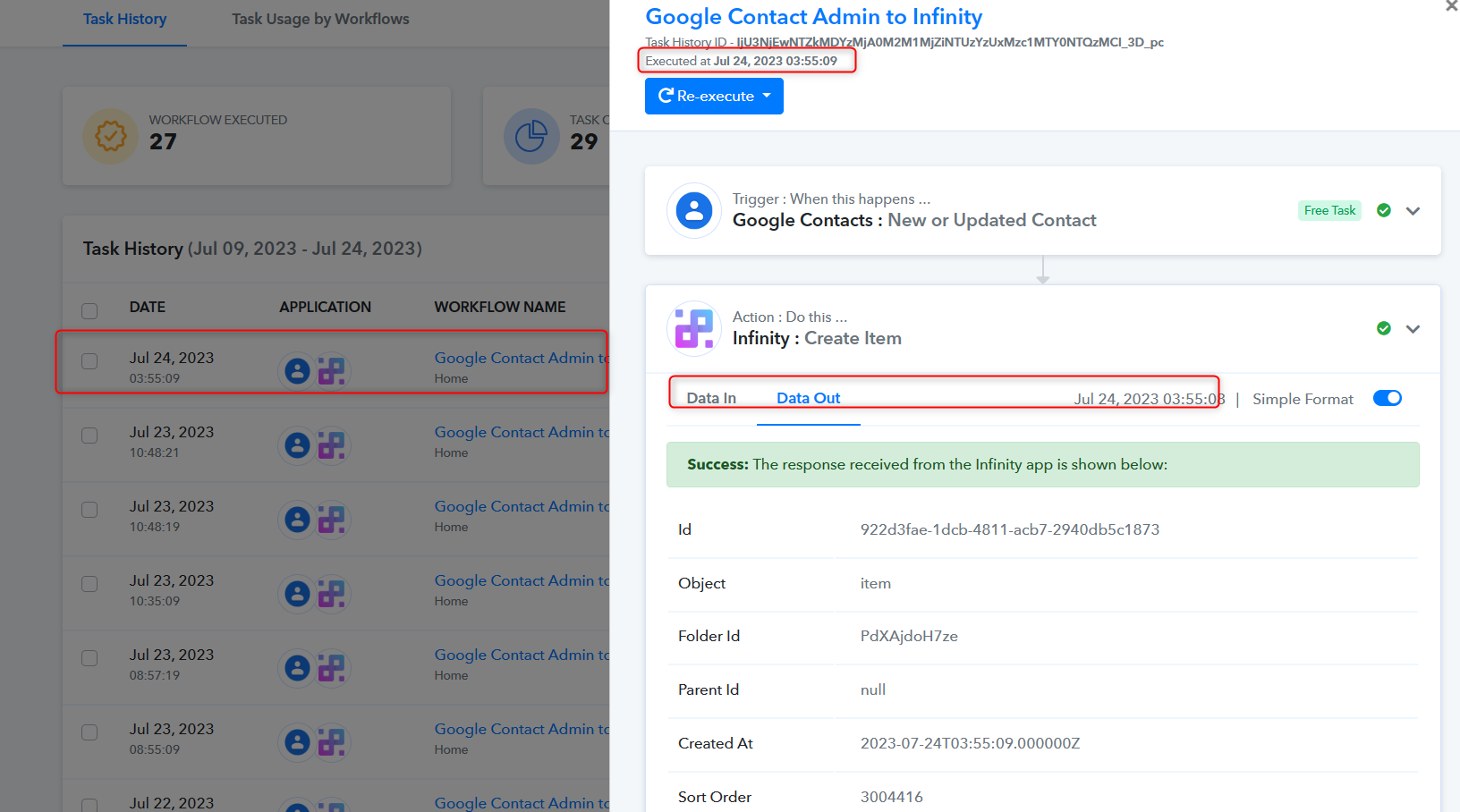Check the Jul 23, 2023 10:35:09 row
The height and width of the screenshot is (812, 1460).
coord(89,583)
